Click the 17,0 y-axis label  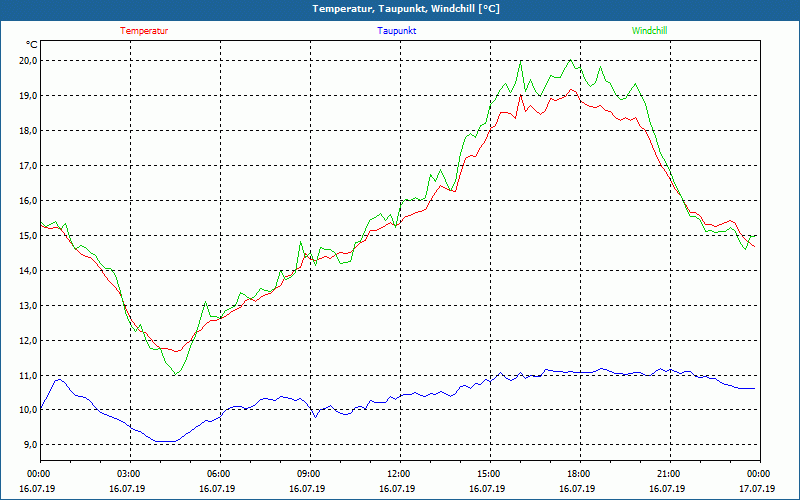pyautogui.click(x=28, y=165)
